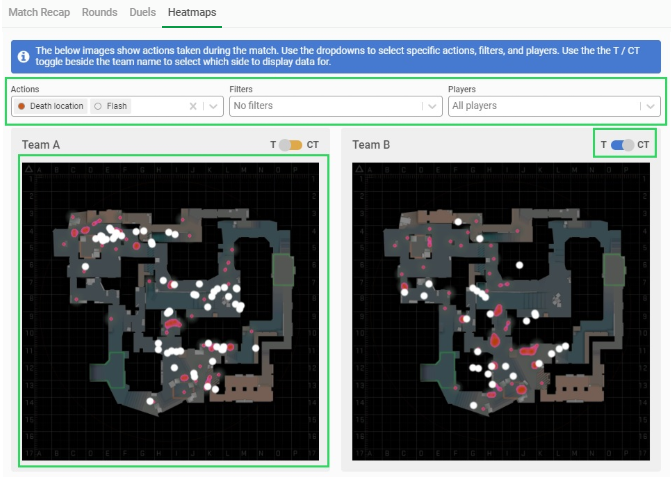
Task: Open the All players dropdown
Action: tap(554, 106)
